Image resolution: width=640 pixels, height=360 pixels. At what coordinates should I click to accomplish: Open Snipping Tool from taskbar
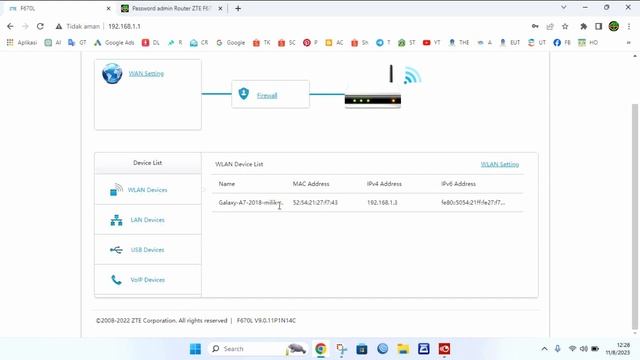[x=341, y=349]
